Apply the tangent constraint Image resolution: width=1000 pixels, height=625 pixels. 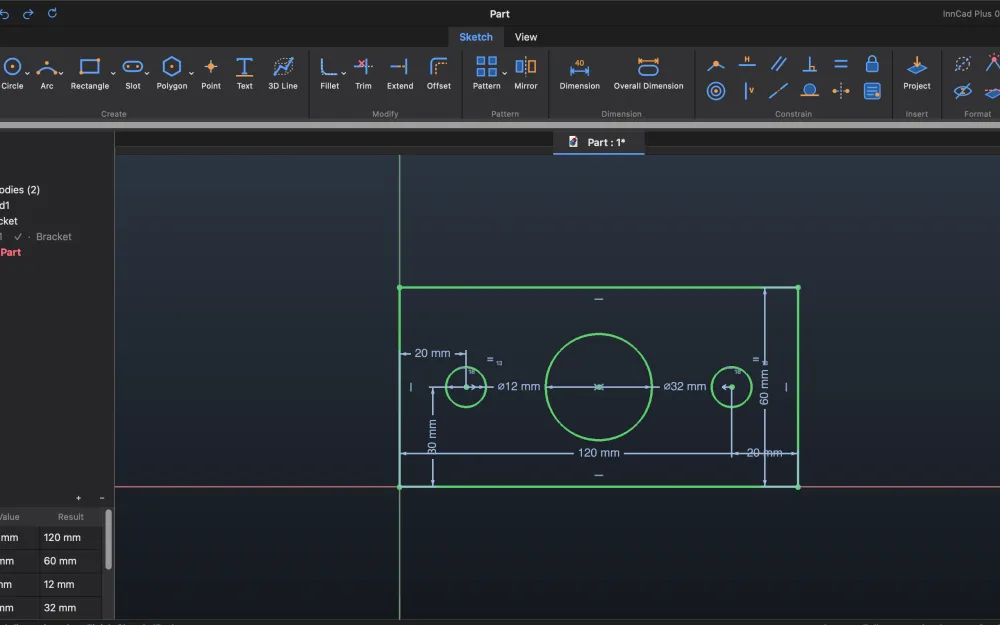(x=809, y=91)
